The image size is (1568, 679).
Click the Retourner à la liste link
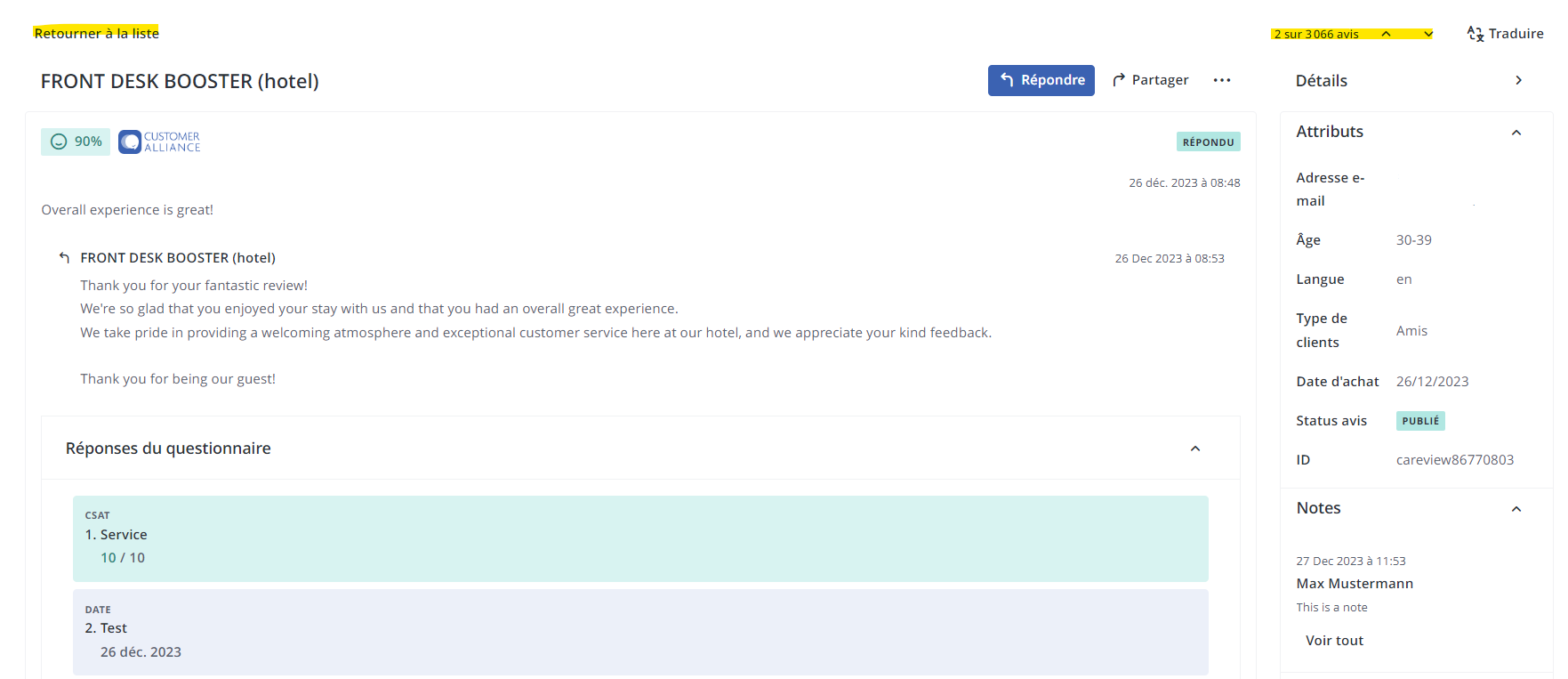point(96,33)
